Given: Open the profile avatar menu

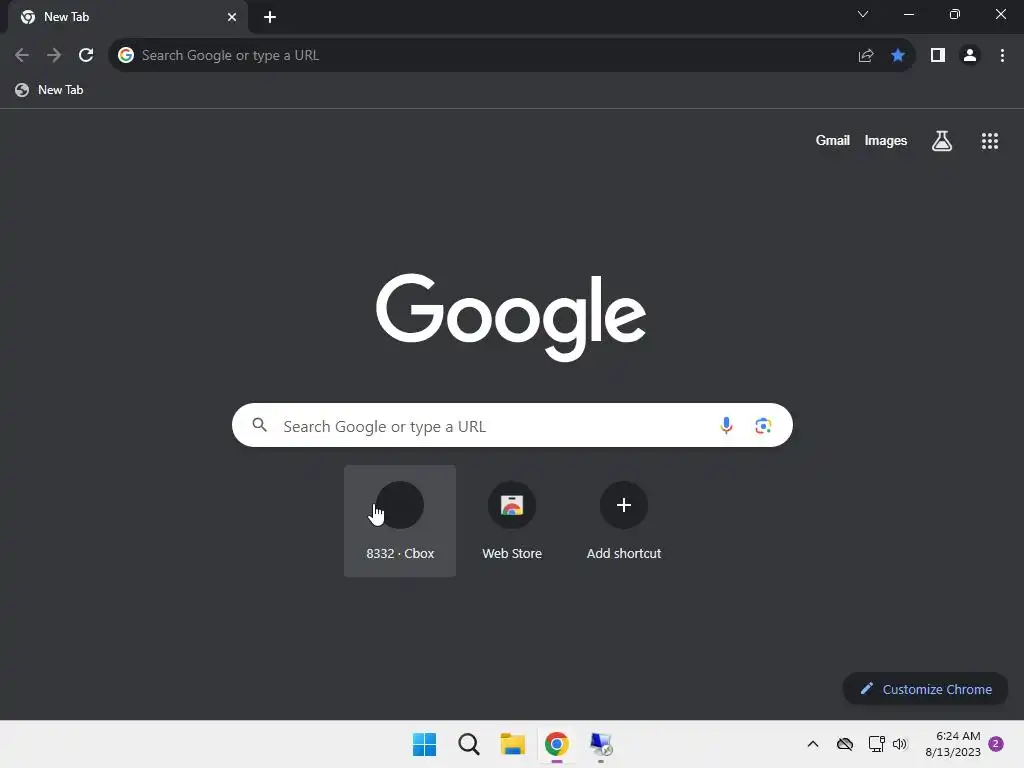Looking at the screenshot, I should pyautogui.click(x=970, y=56).
